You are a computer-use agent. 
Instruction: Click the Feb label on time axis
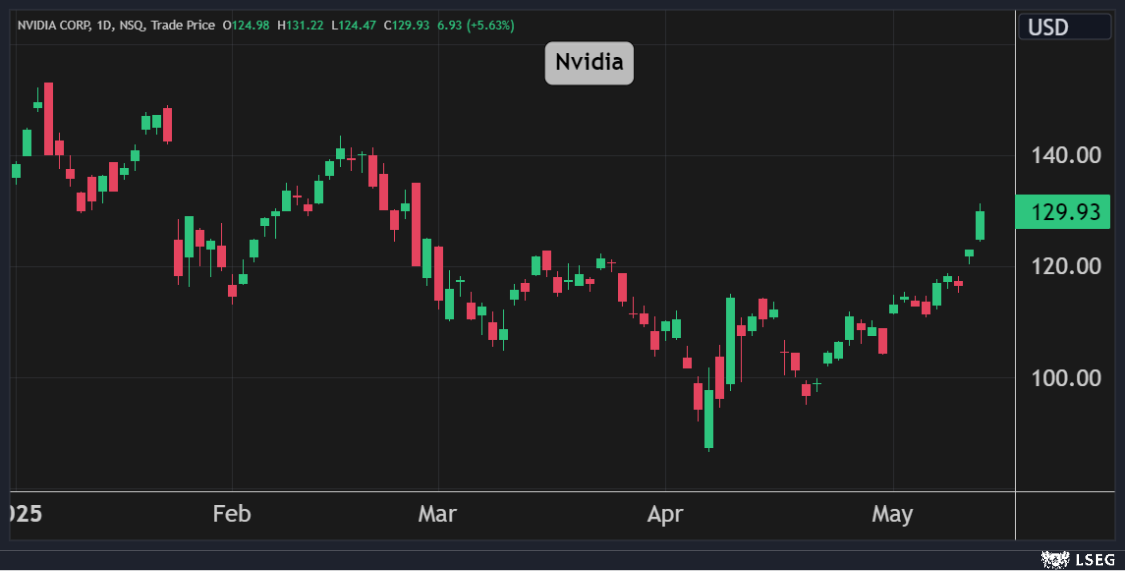point(231,515)
